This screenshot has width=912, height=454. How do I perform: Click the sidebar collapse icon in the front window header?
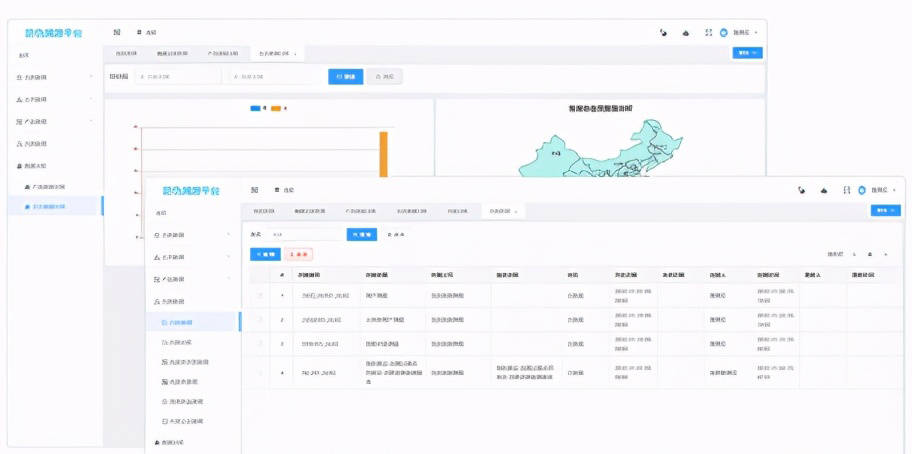[255, 190]
